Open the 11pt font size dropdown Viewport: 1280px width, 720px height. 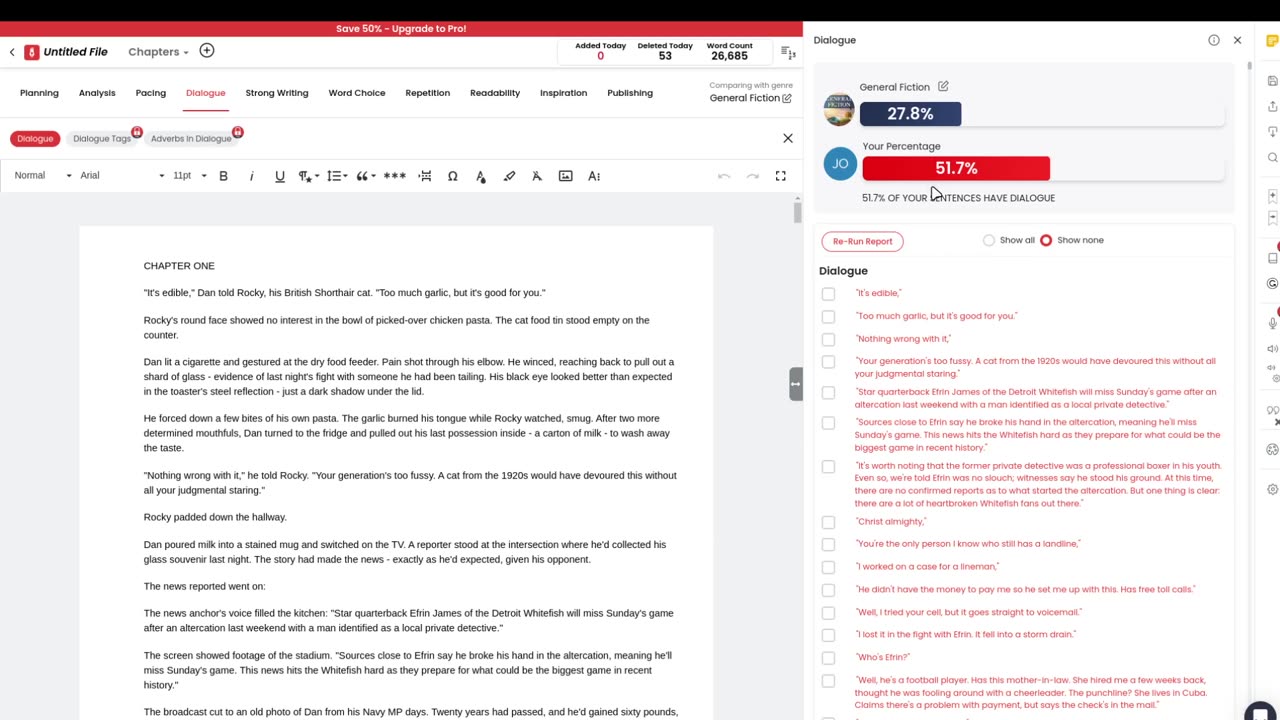tap(190, 176)
